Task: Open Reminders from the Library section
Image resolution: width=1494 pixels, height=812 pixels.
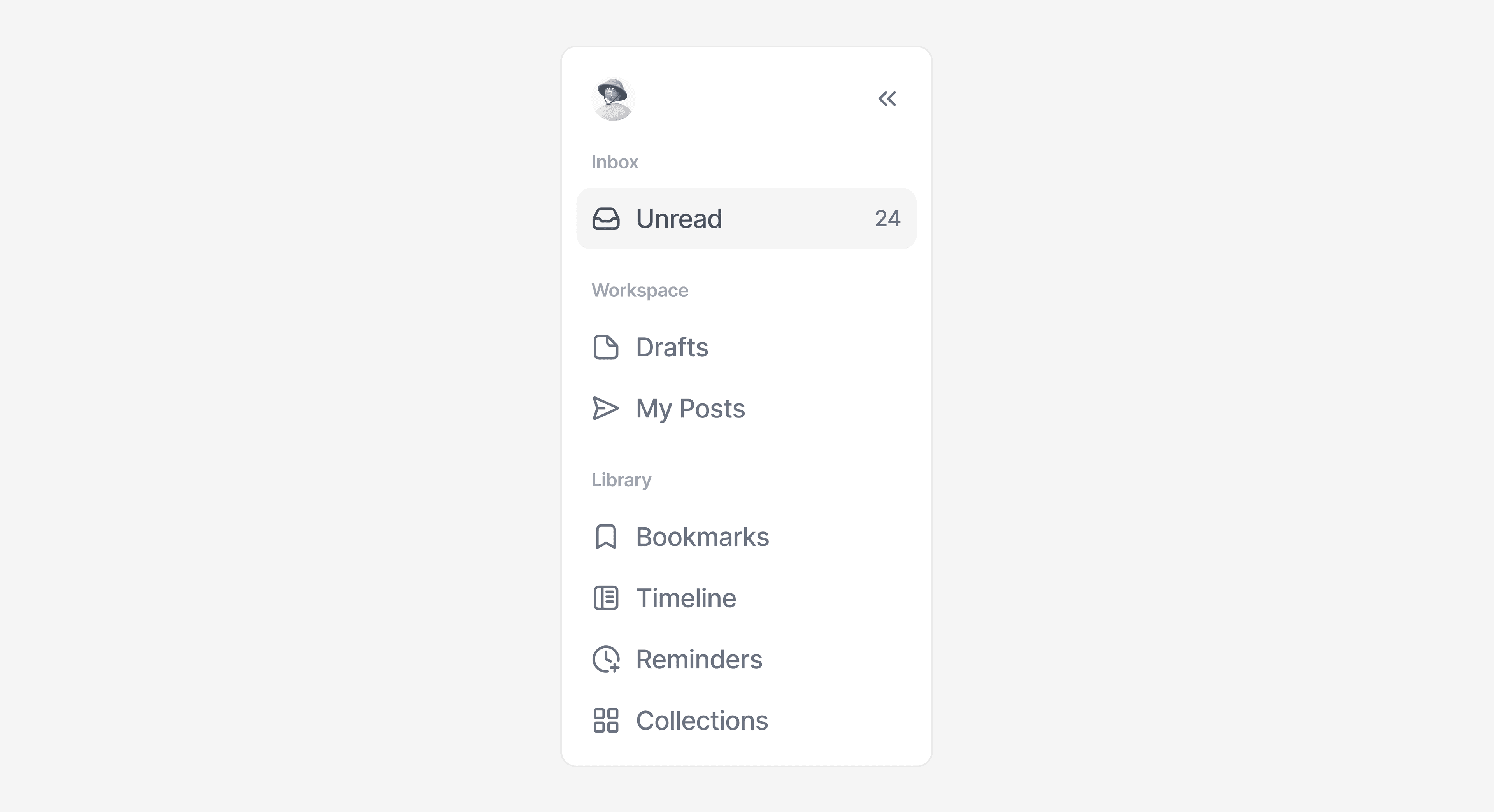Action: click(x=700, y=659)
